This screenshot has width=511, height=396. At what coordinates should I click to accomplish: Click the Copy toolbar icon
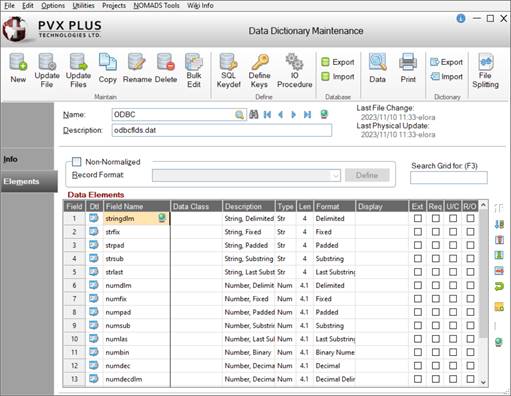(107, 69)
